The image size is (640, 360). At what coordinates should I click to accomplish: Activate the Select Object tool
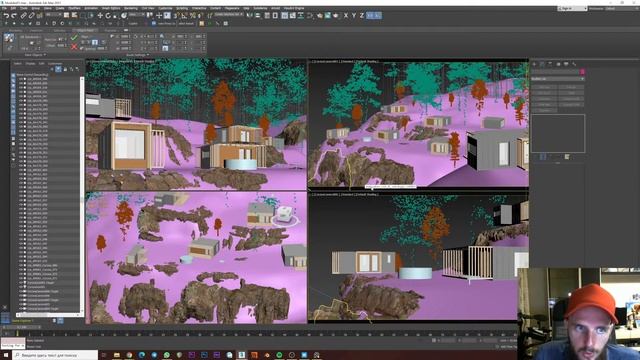(x=66, y=15)
